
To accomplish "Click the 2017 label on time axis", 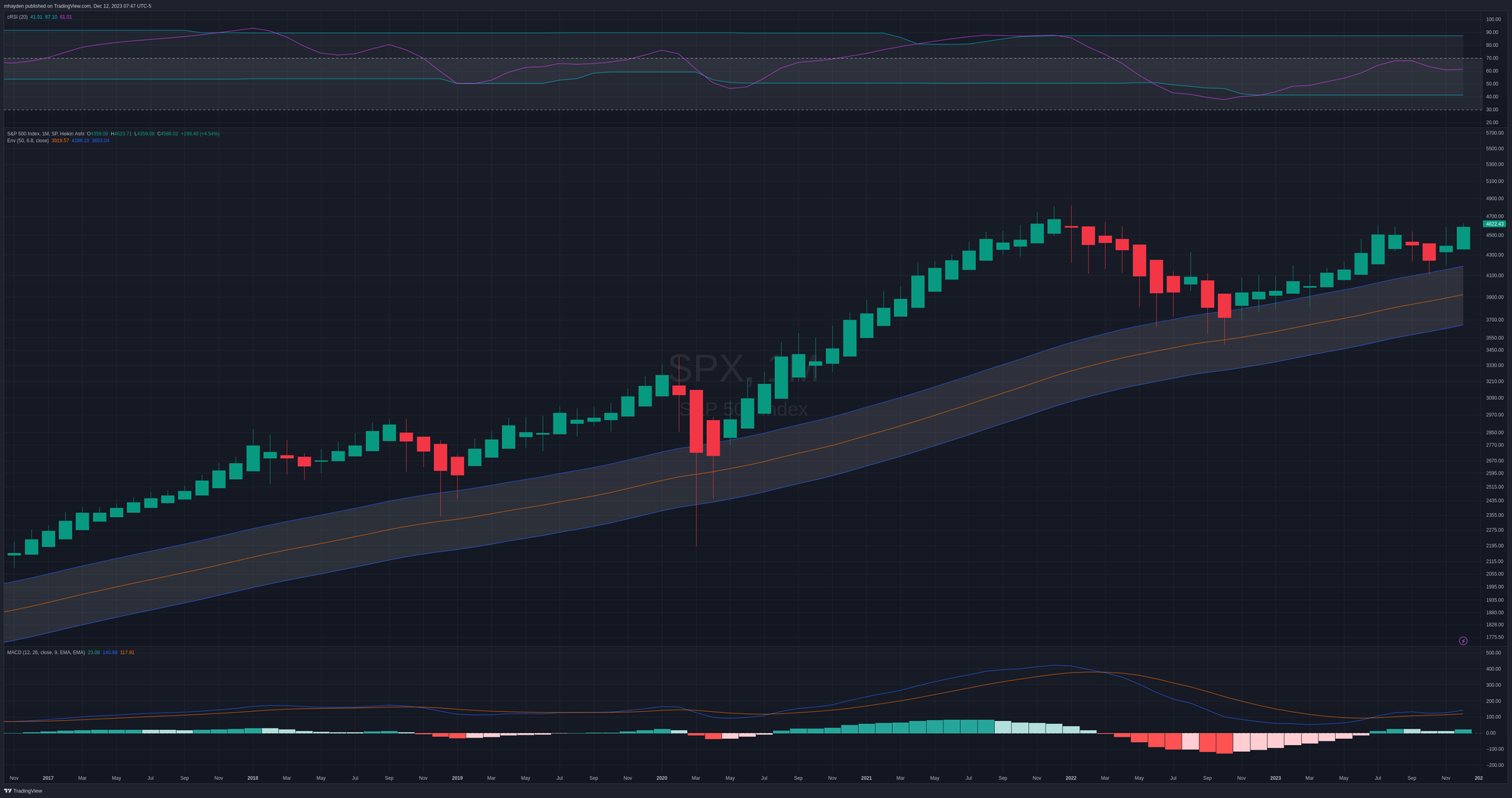I will (x=48, y=778).
